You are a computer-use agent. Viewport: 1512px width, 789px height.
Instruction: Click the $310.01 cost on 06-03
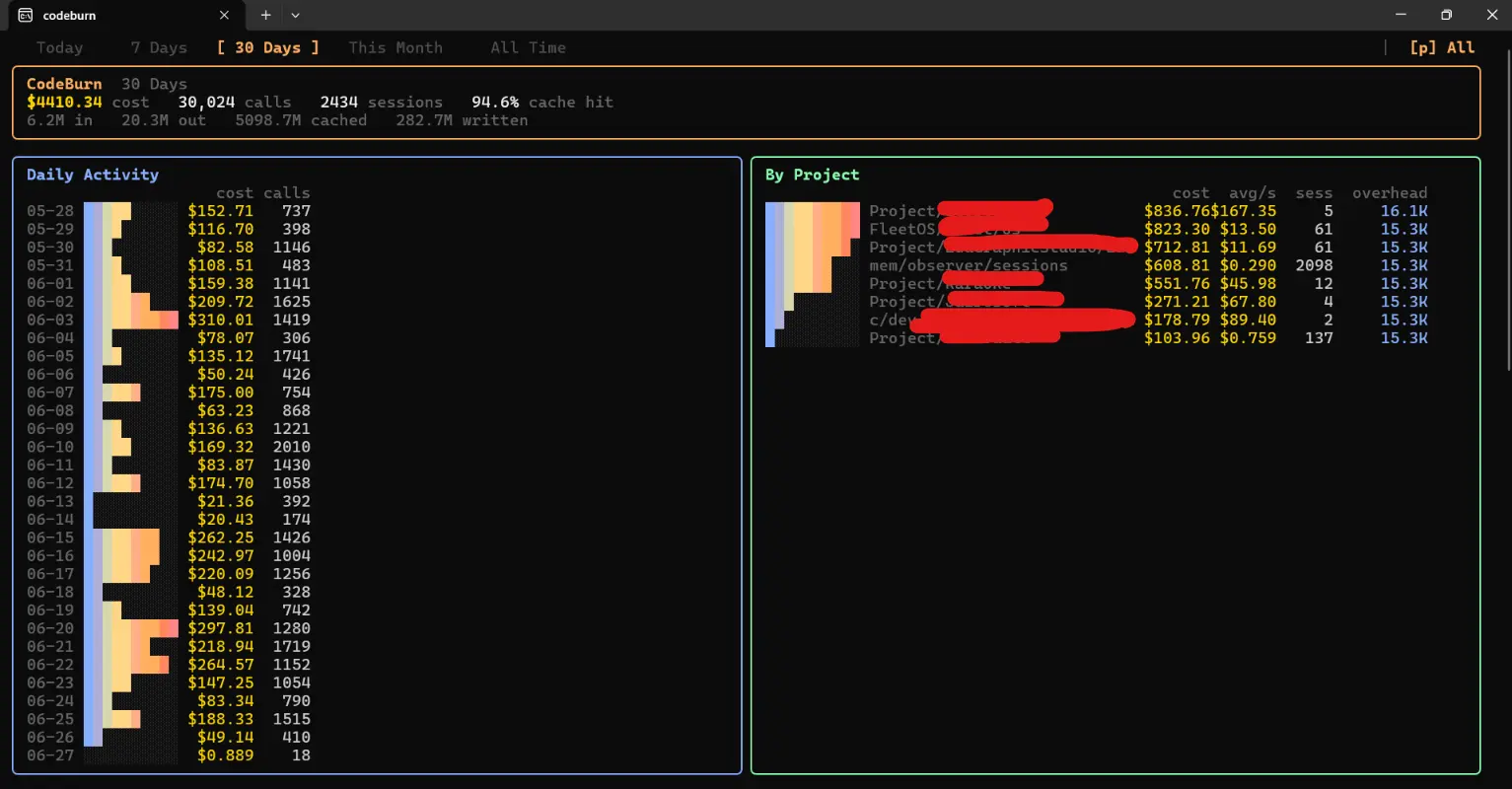click(221, 320)
